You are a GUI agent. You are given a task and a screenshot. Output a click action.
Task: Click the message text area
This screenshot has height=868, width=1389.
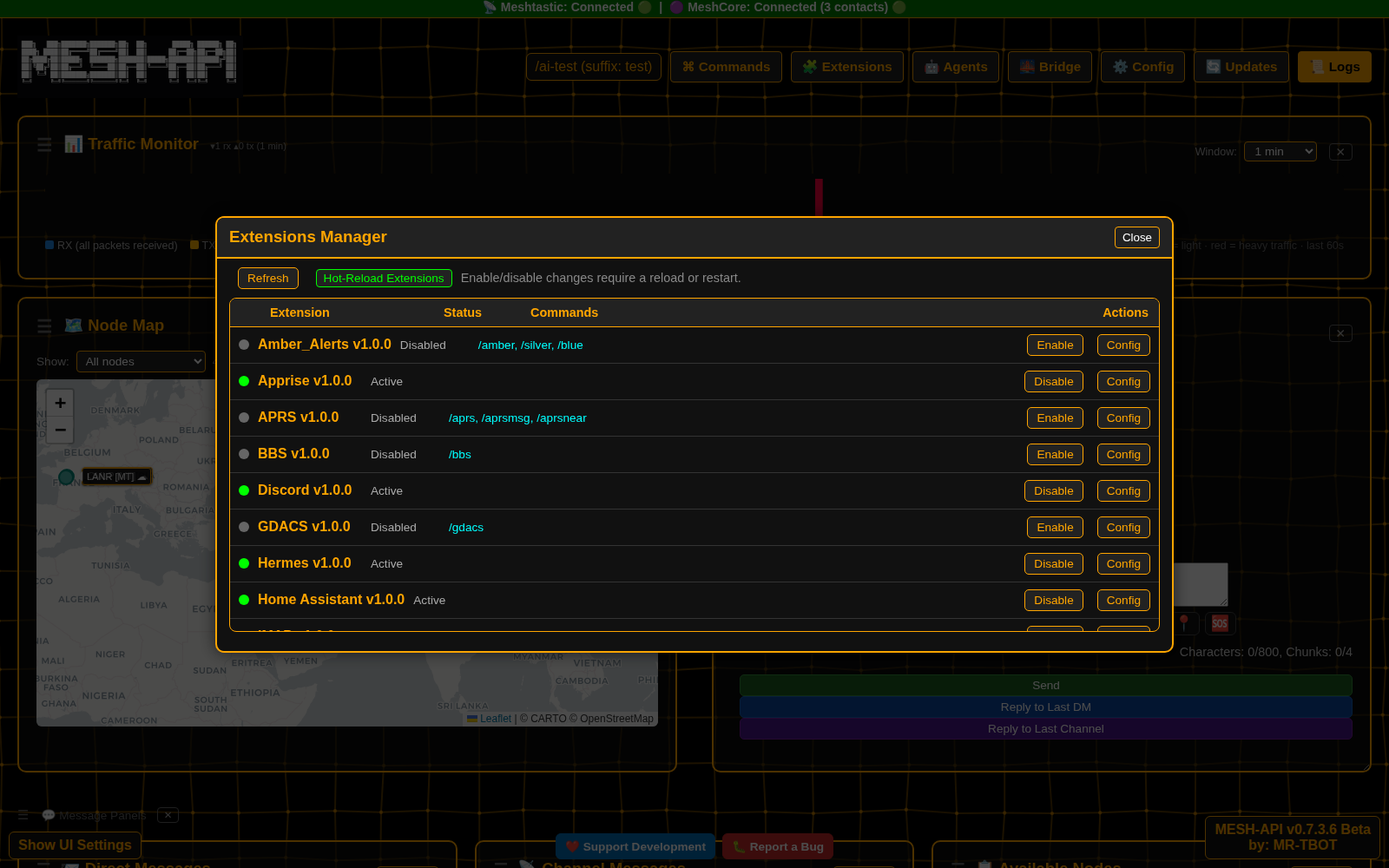click(x=1201, y=584)
